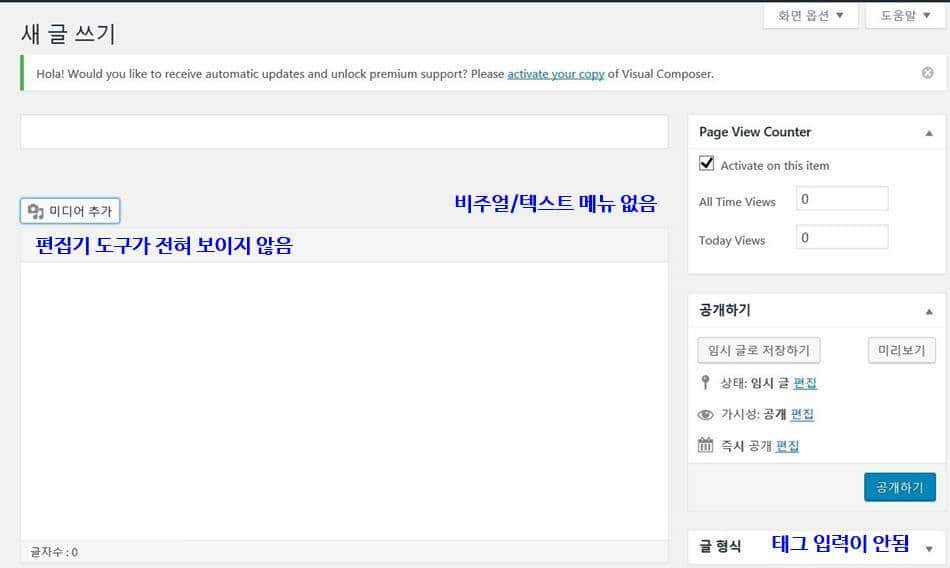Click the All Time Views label
The image size is (950, 568).
[x=737, y=202]
